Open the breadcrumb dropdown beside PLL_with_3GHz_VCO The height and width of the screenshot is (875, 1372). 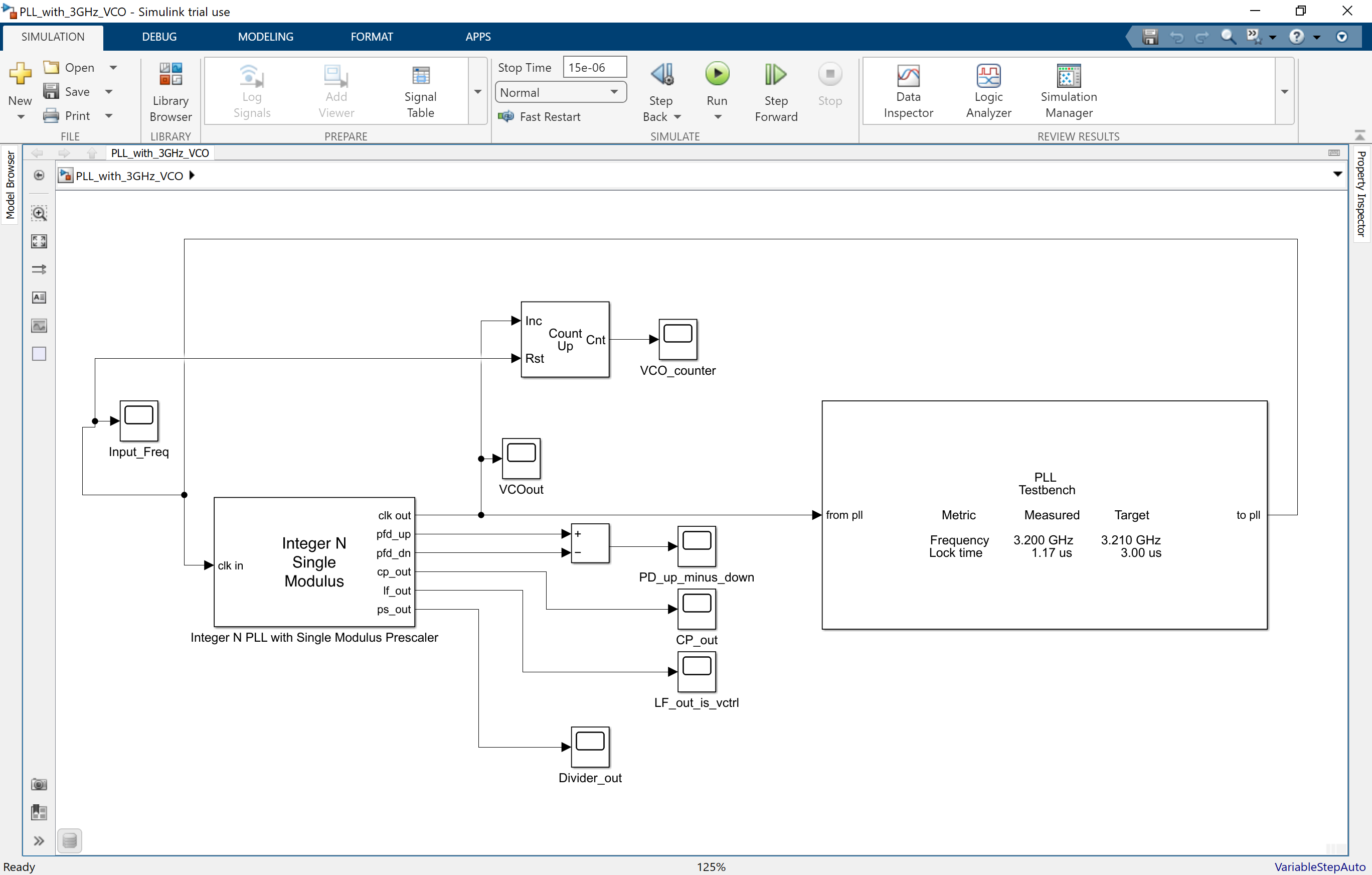1337,175
